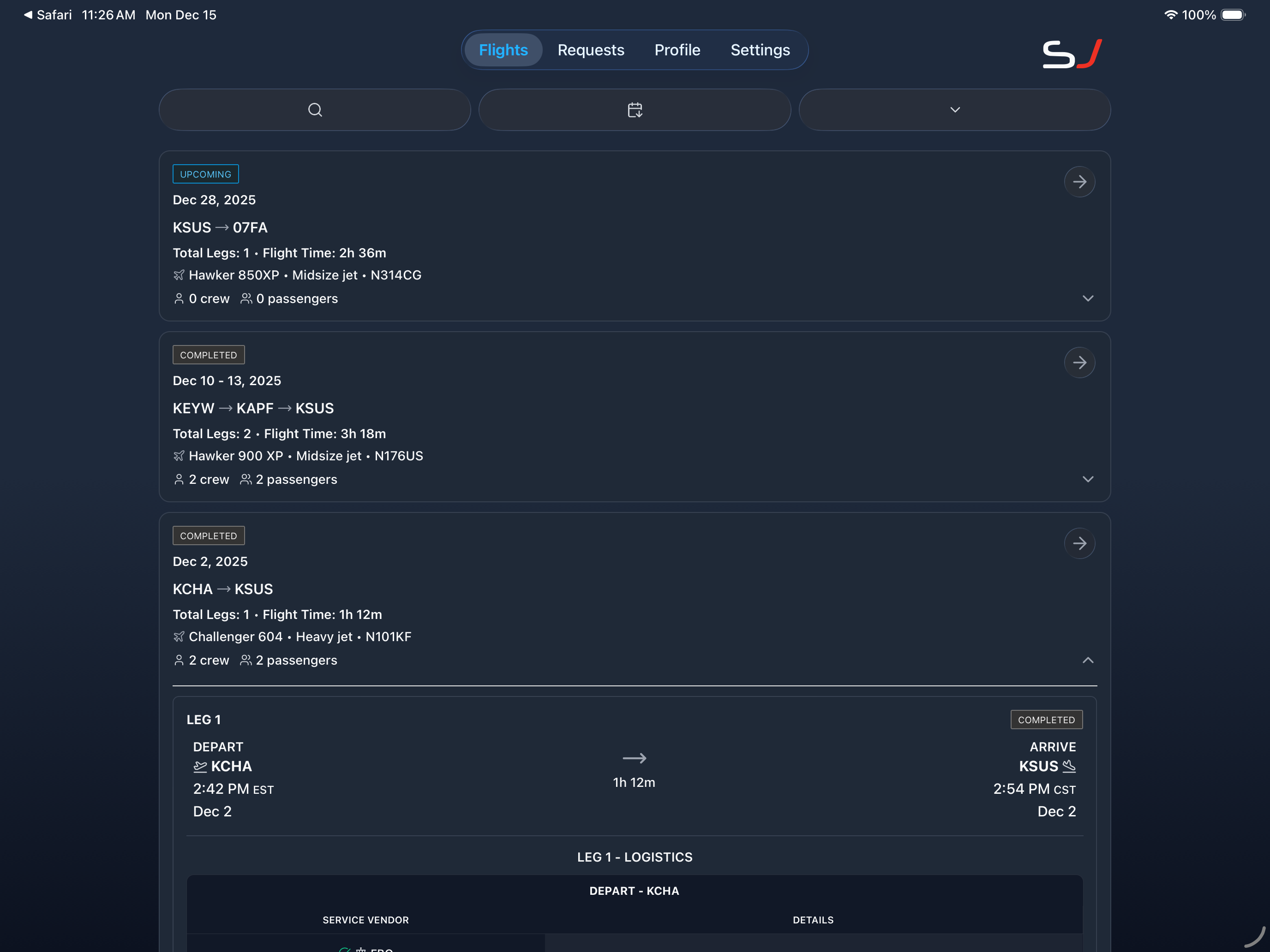
Task: Tap the battery indicator icon
Action: coord(1233,15)
